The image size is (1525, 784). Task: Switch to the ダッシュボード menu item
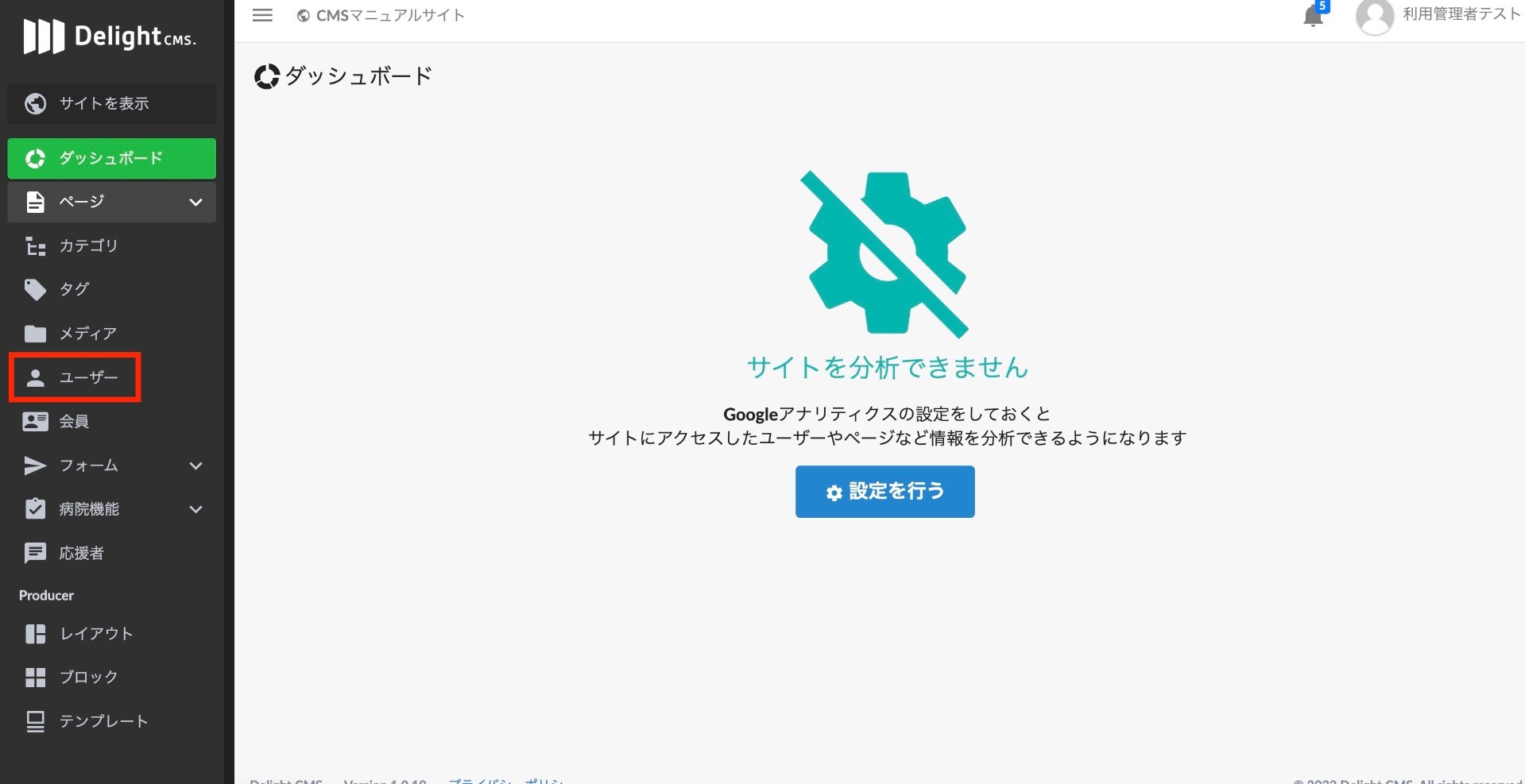[x=110, y=158]
